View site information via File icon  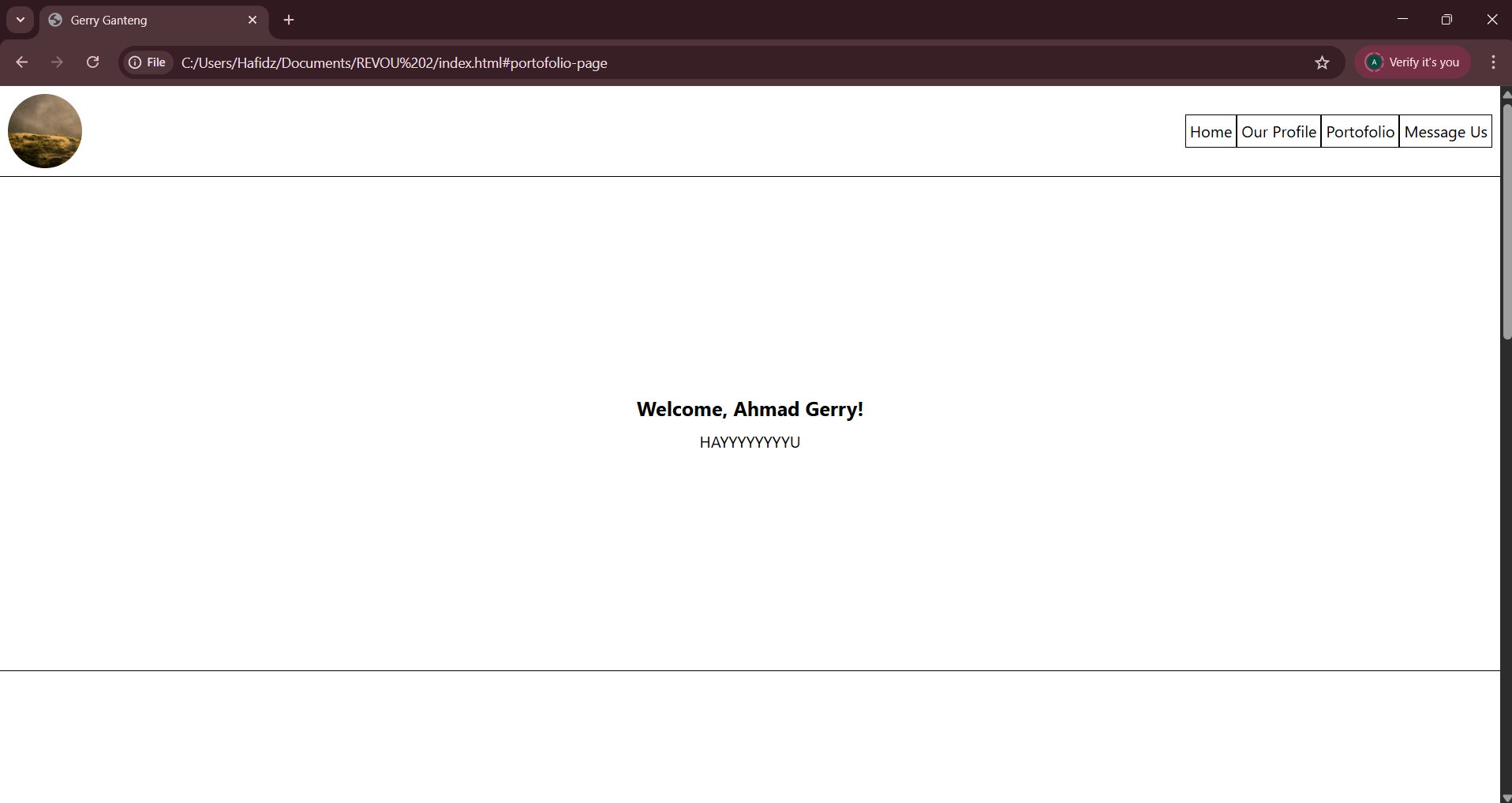click(148, 62)
